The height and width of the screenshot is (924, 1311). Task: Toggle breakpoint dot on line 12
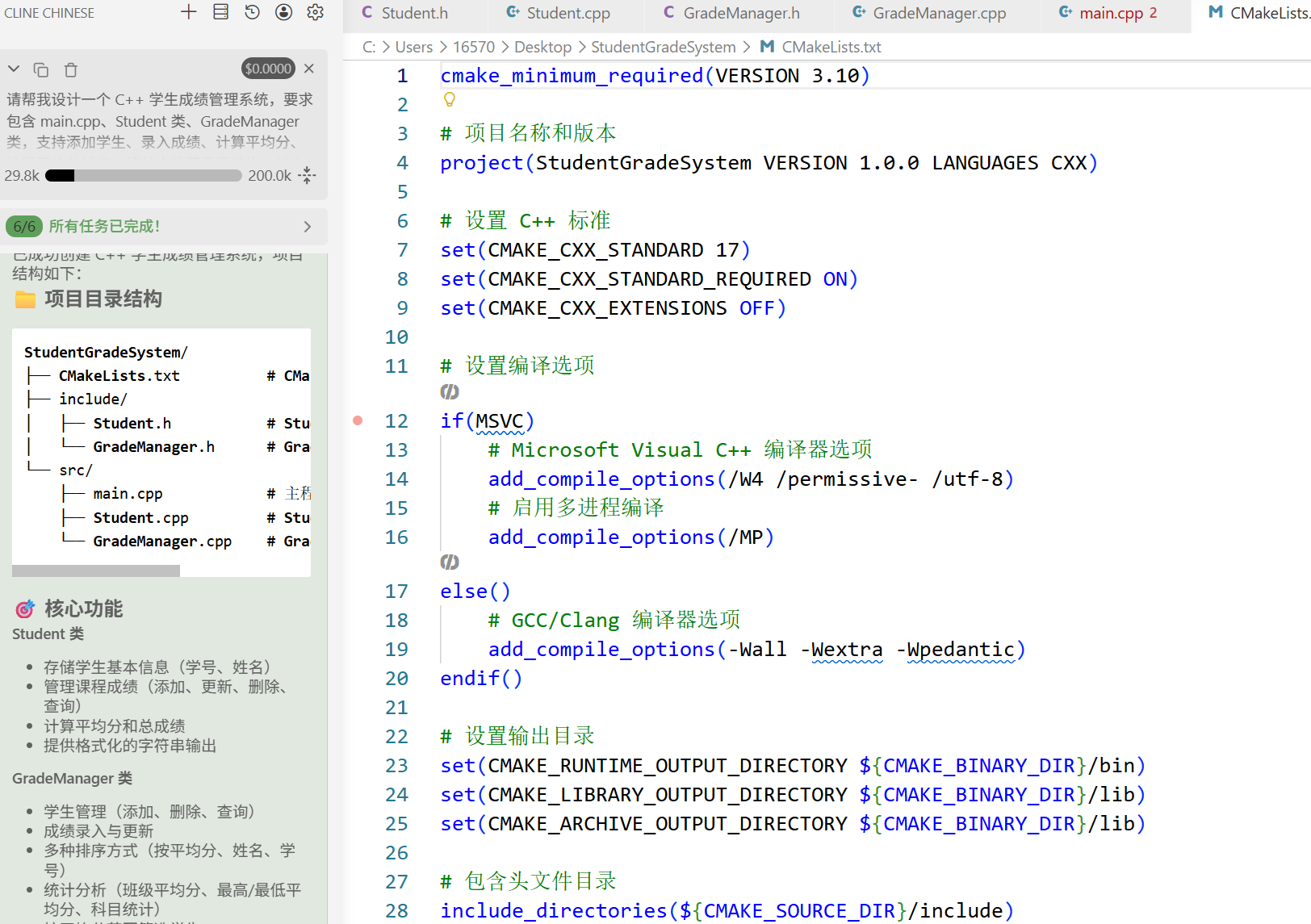point(358,420)
